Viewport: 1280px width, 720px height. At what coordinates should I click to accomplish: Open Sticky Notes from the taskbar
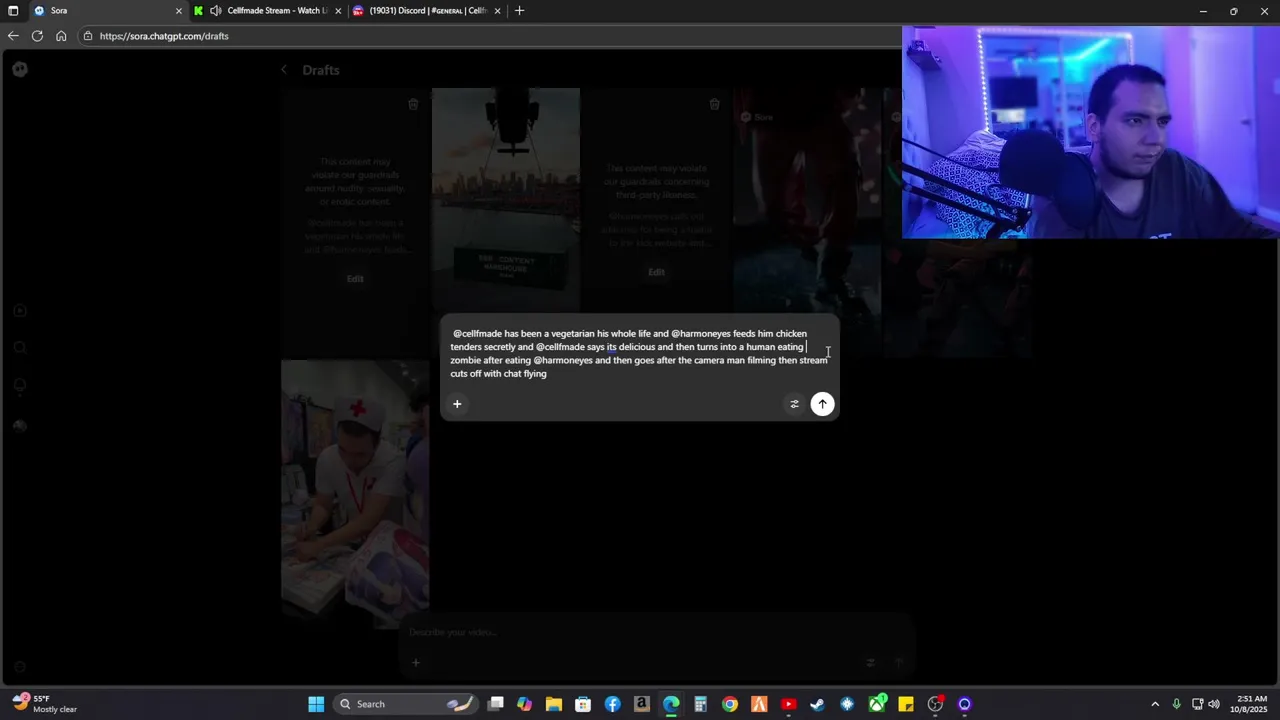[x=906, y=704]
